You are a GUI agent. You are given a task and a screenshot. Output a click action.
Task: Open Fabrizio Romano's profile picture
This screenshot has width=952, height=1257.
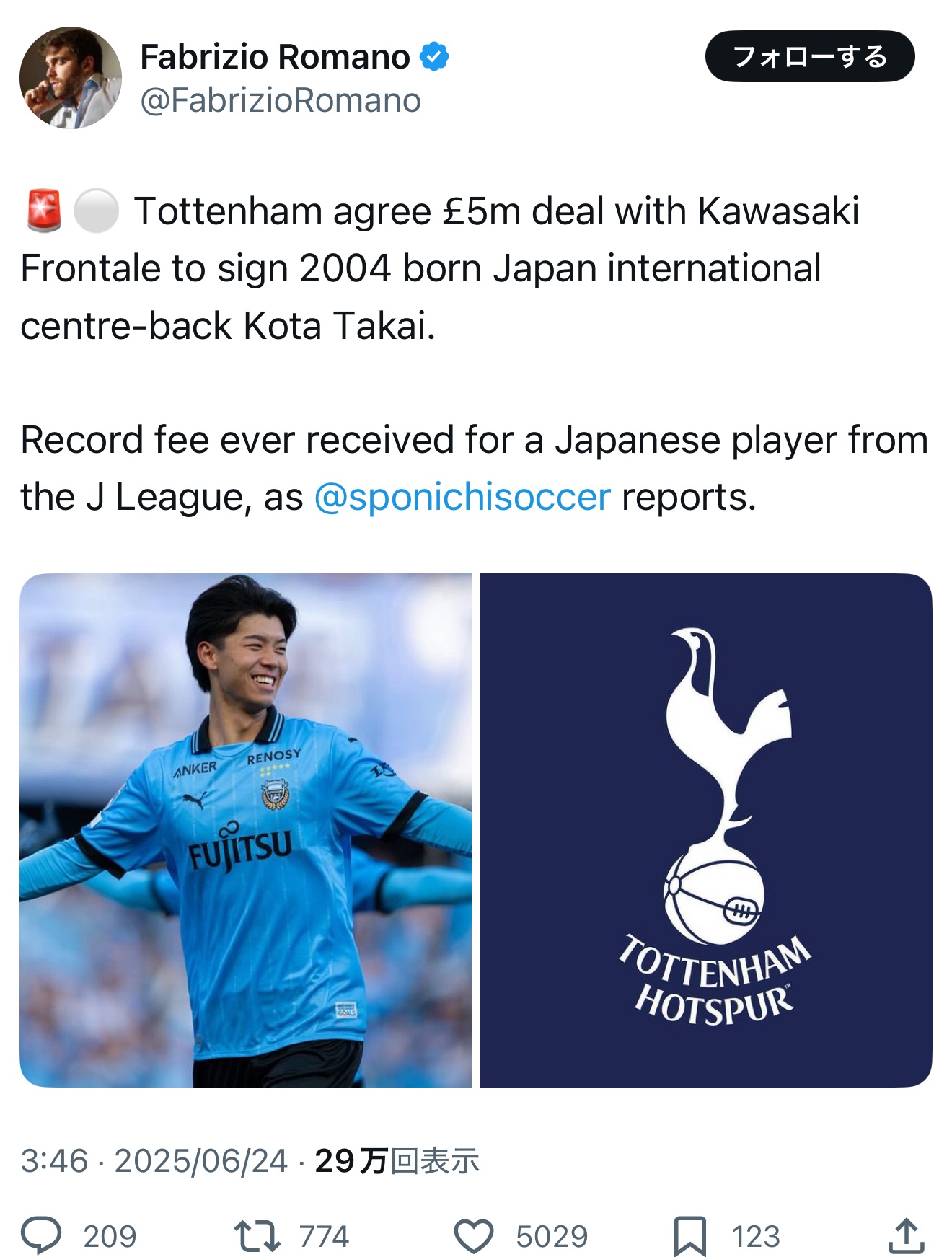[x=71, y=78]
